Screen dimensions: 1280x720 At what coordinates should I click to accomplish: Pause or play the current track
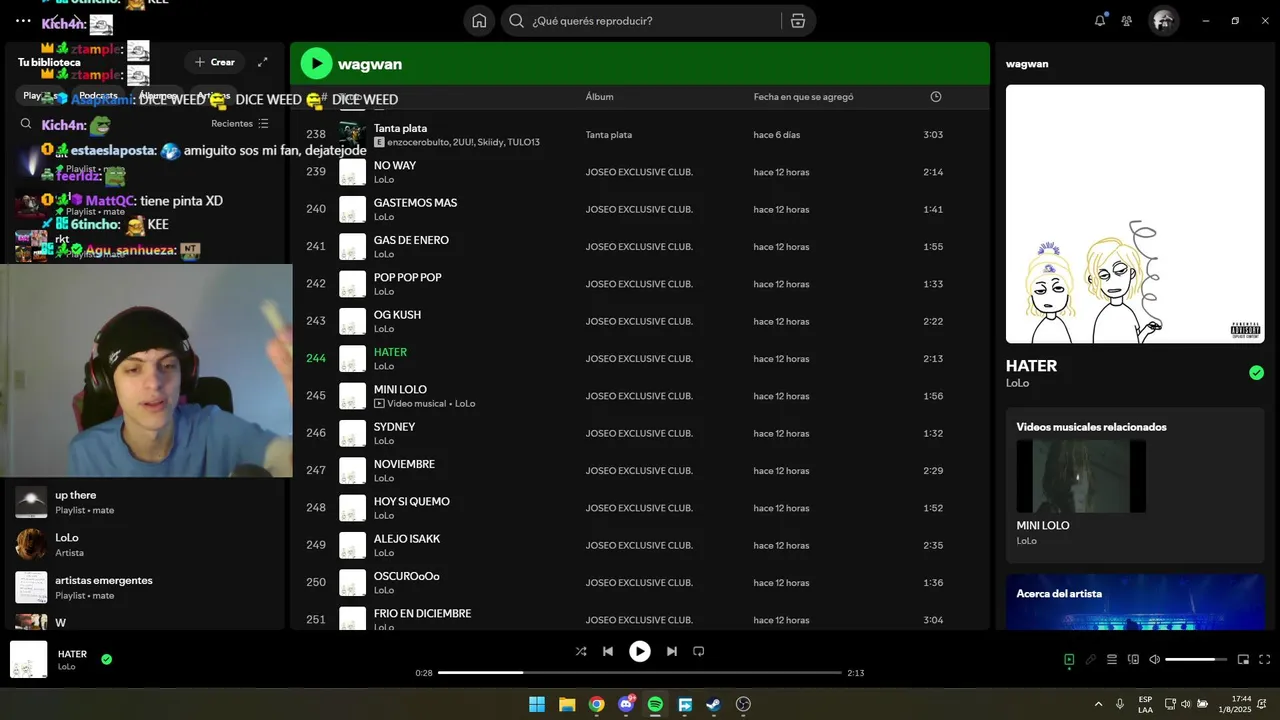[640, 651]
